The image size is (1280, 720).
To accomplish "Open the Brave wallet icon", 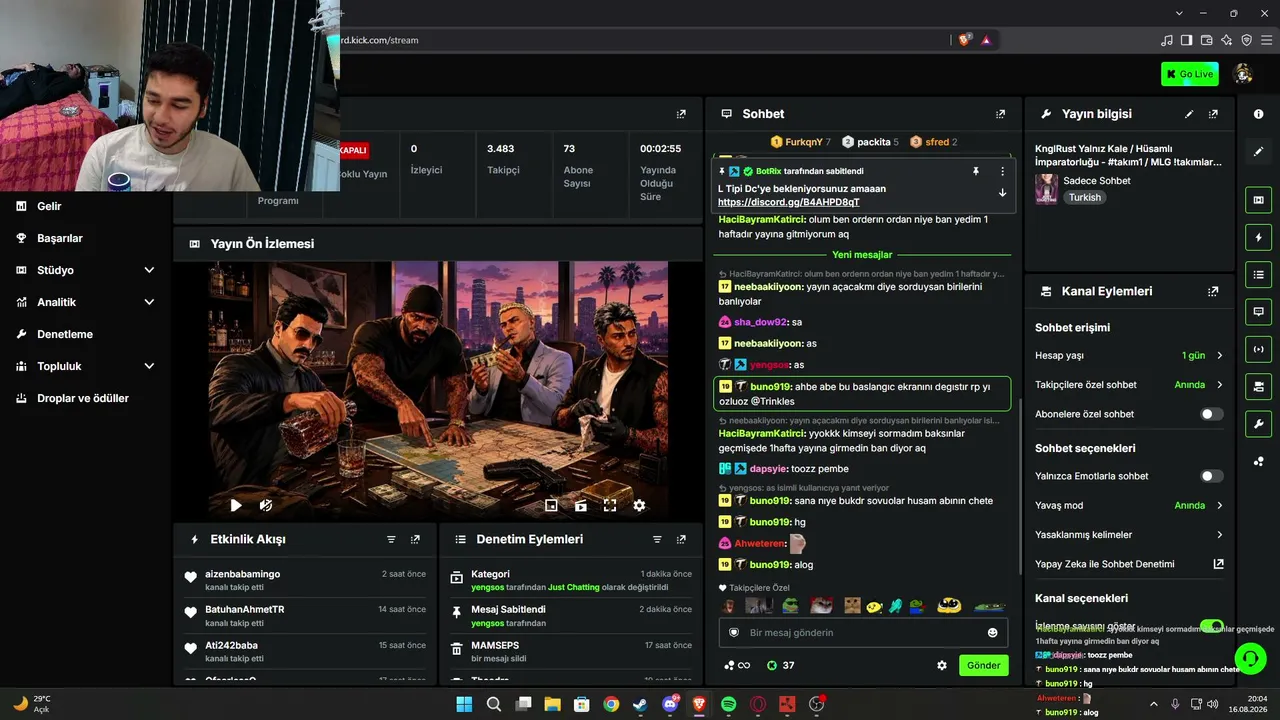I will 1206,40.
